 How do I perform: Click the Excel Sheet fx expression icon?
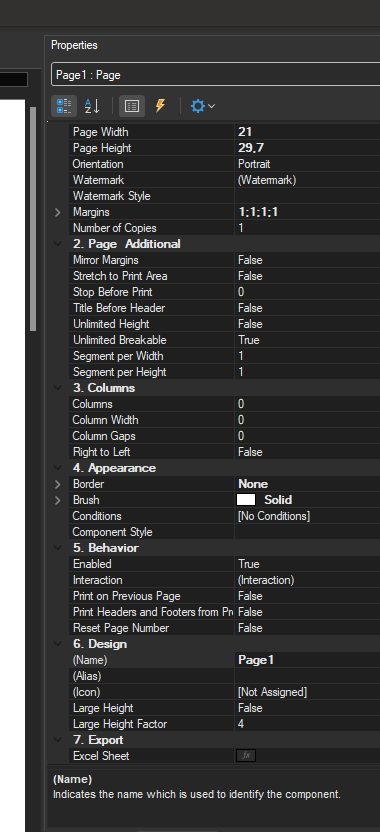click(246, 756)
